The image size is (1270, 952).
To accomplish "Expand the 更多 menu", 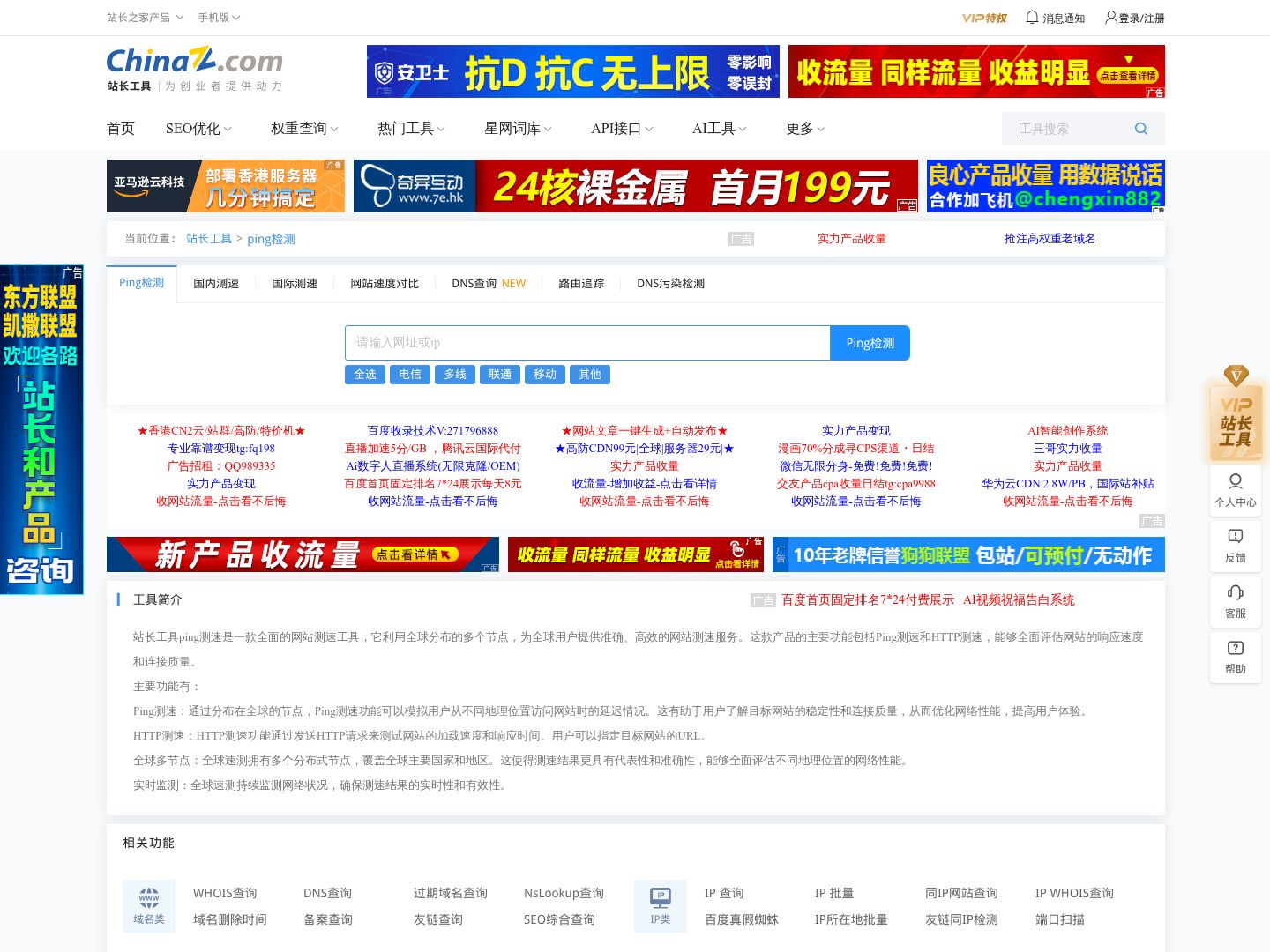I will coord(805,129).
